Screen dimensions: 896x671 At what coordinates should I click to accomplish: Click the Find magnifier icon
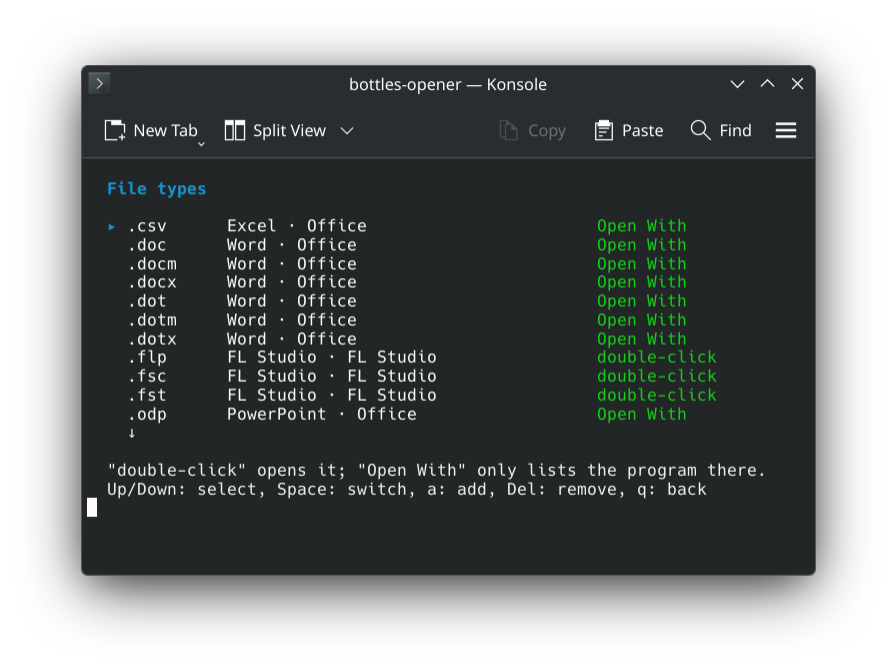[701, 130]
